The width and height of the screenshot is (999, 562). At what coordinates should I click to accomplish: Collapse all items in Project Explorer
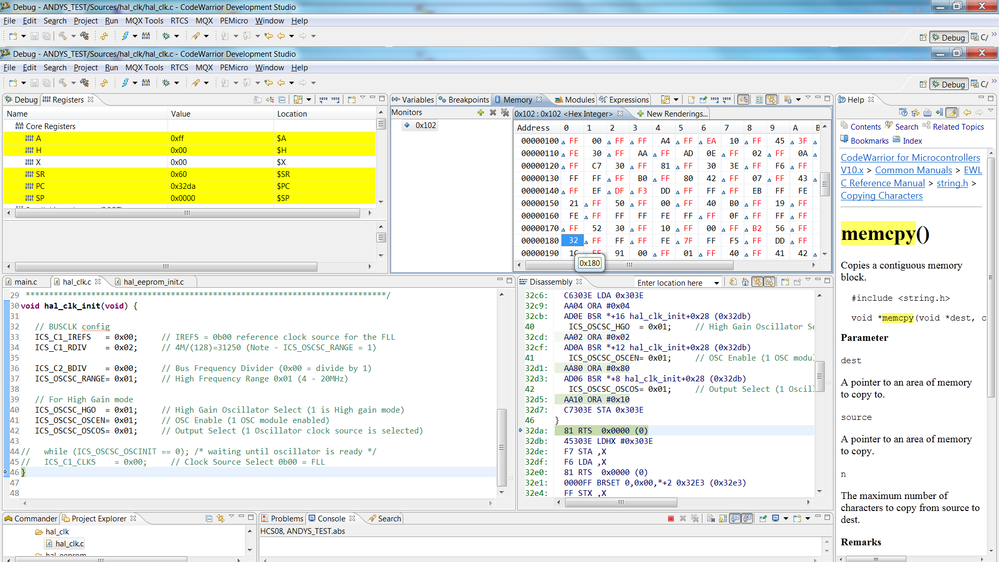(208, 519)
